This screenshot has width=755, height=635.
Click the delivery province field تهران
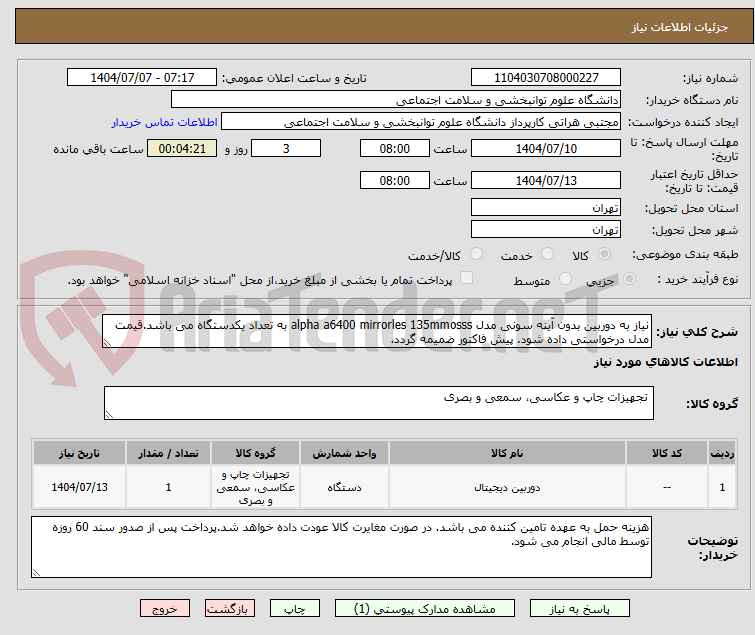tap(546, 207)
